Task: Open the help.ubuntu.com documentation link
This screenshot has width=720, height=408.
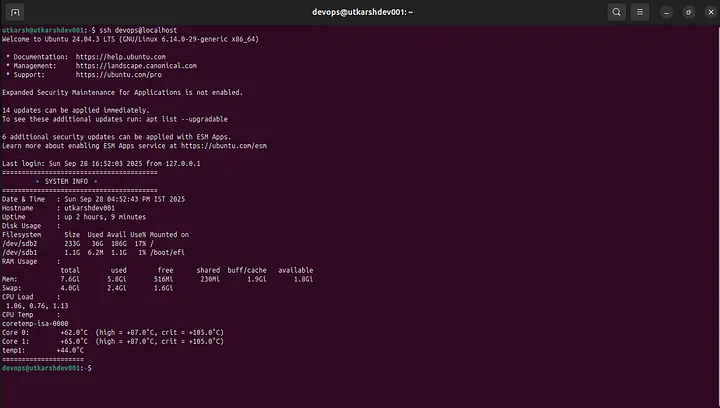Action: pos(120,57)
